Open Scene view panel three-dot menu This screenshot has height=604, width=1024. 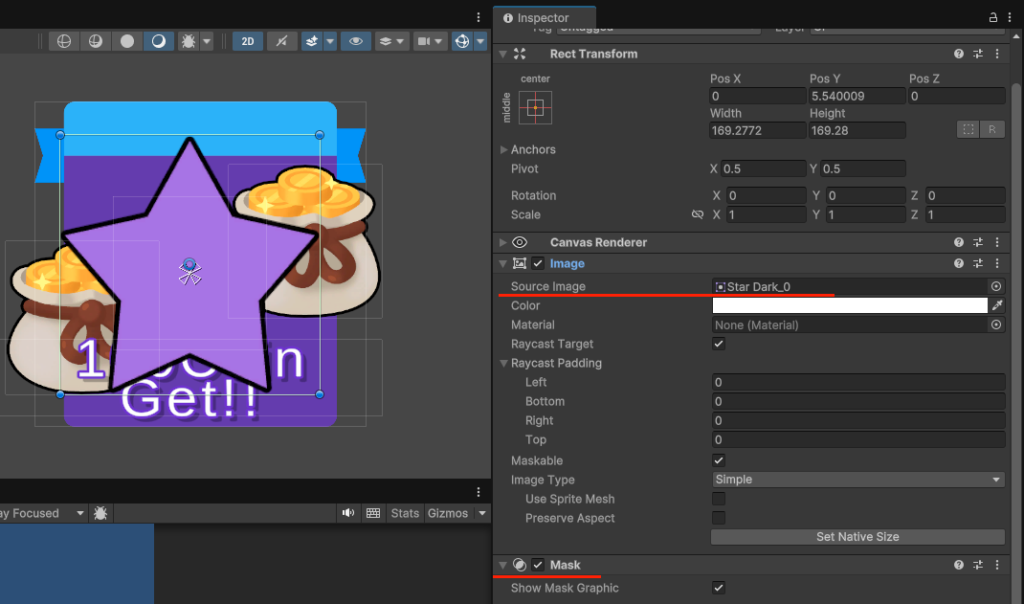[479, 17]
